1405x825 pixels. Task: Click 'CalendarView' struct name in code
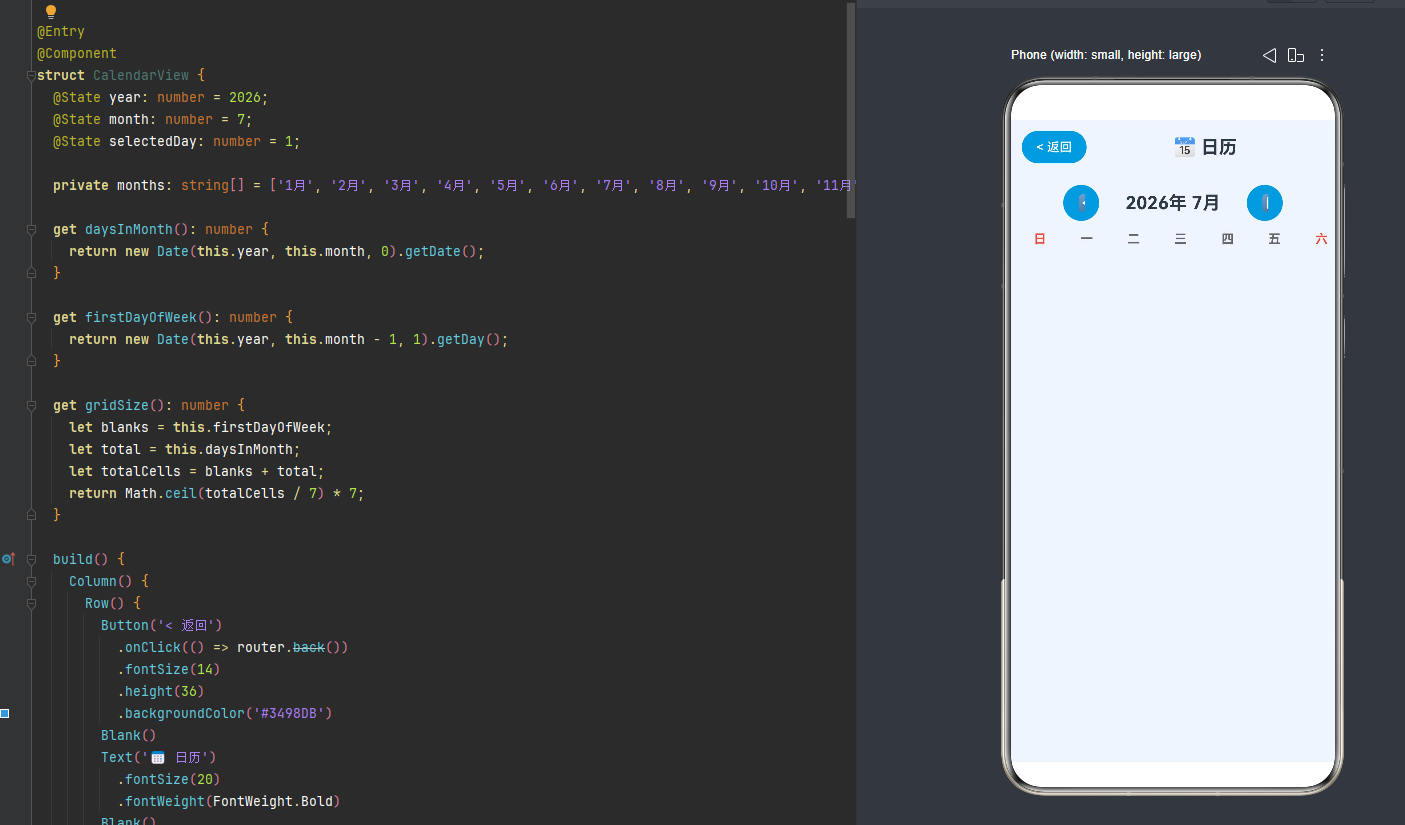(141, 75)
